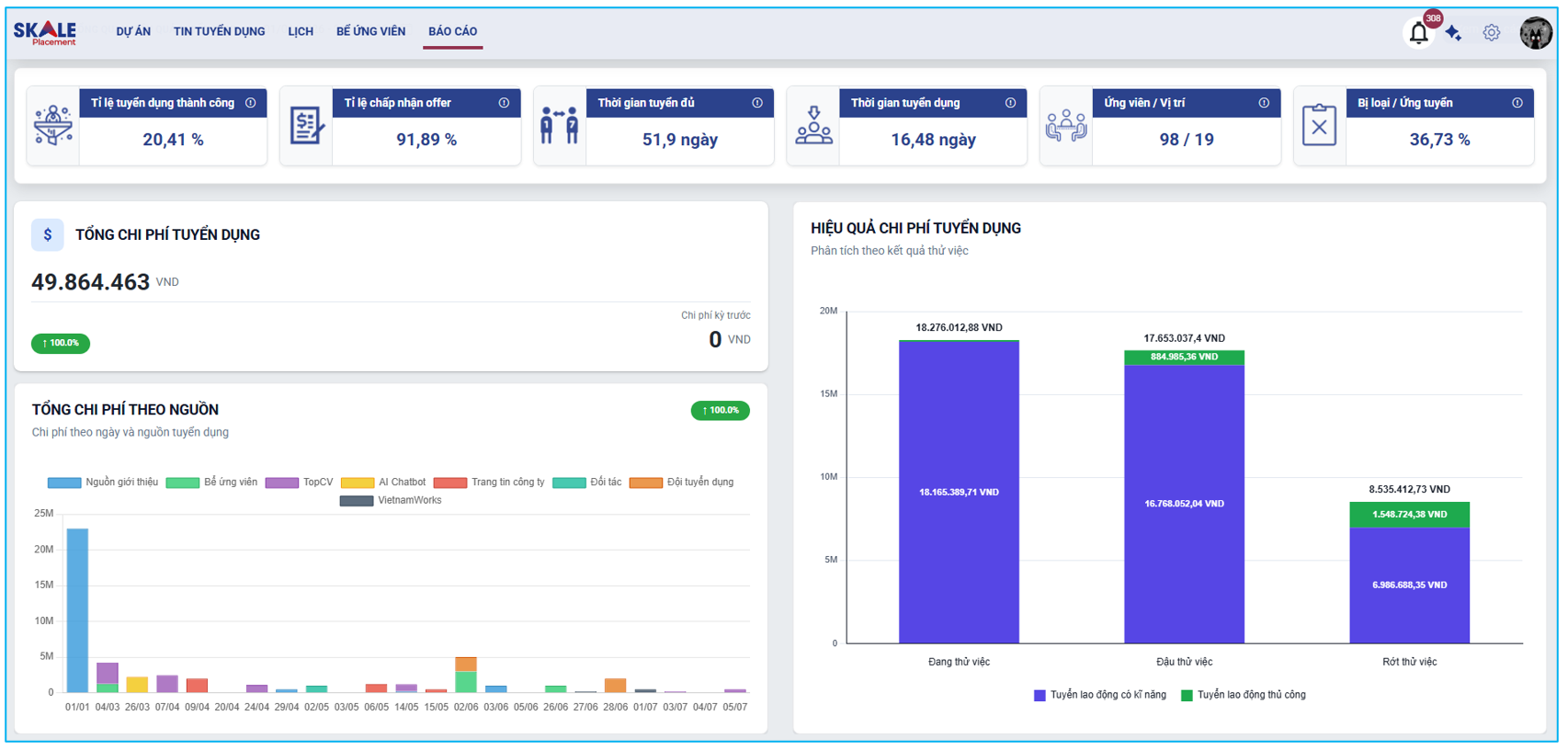Viewport: 1568px width, 750px height.
Task: Click info icon on Bị loại / Ứng tuyển
Action: (1517, 103)
